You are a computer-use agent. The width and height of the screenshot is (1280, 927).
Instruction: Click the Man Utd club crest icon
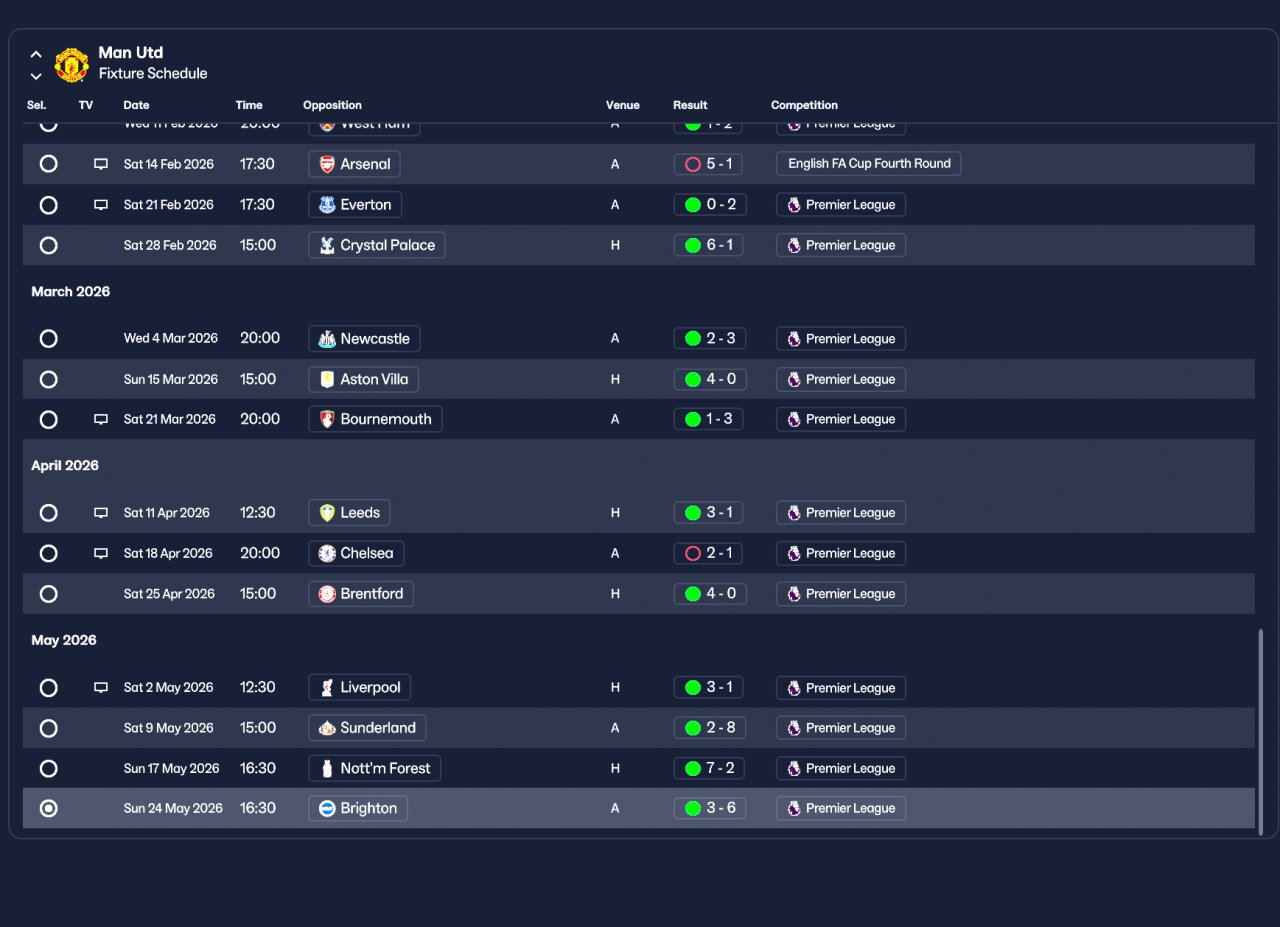71,64
